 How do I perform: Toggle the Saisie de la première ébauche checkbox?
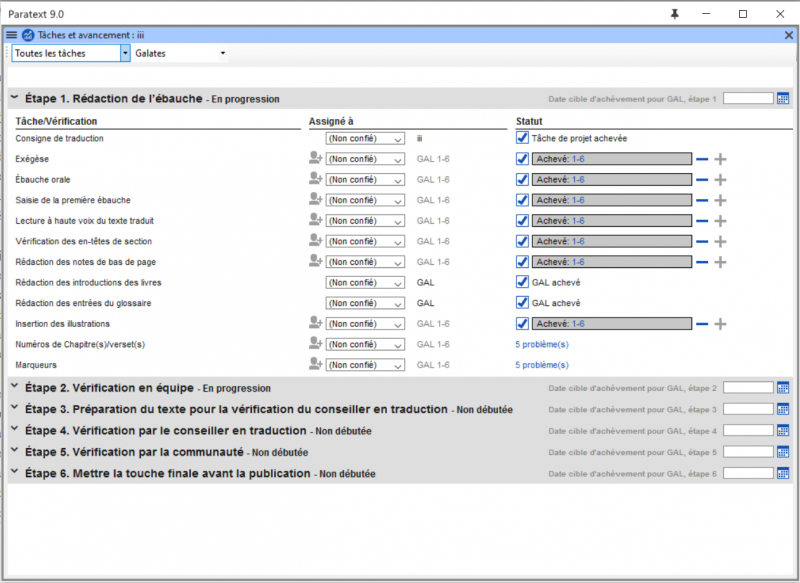pos(522,200)
